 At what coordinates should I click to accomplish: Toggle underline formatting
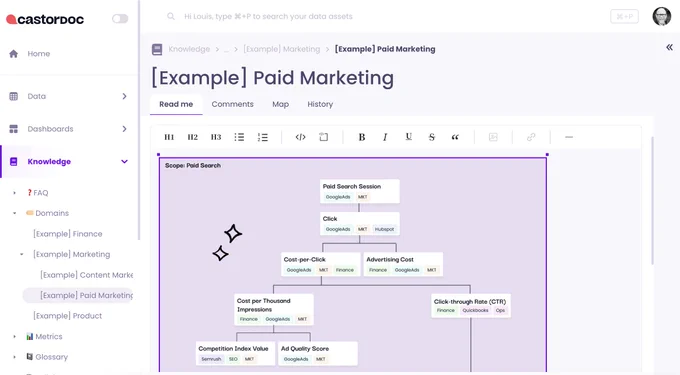[x=409, y=137]
